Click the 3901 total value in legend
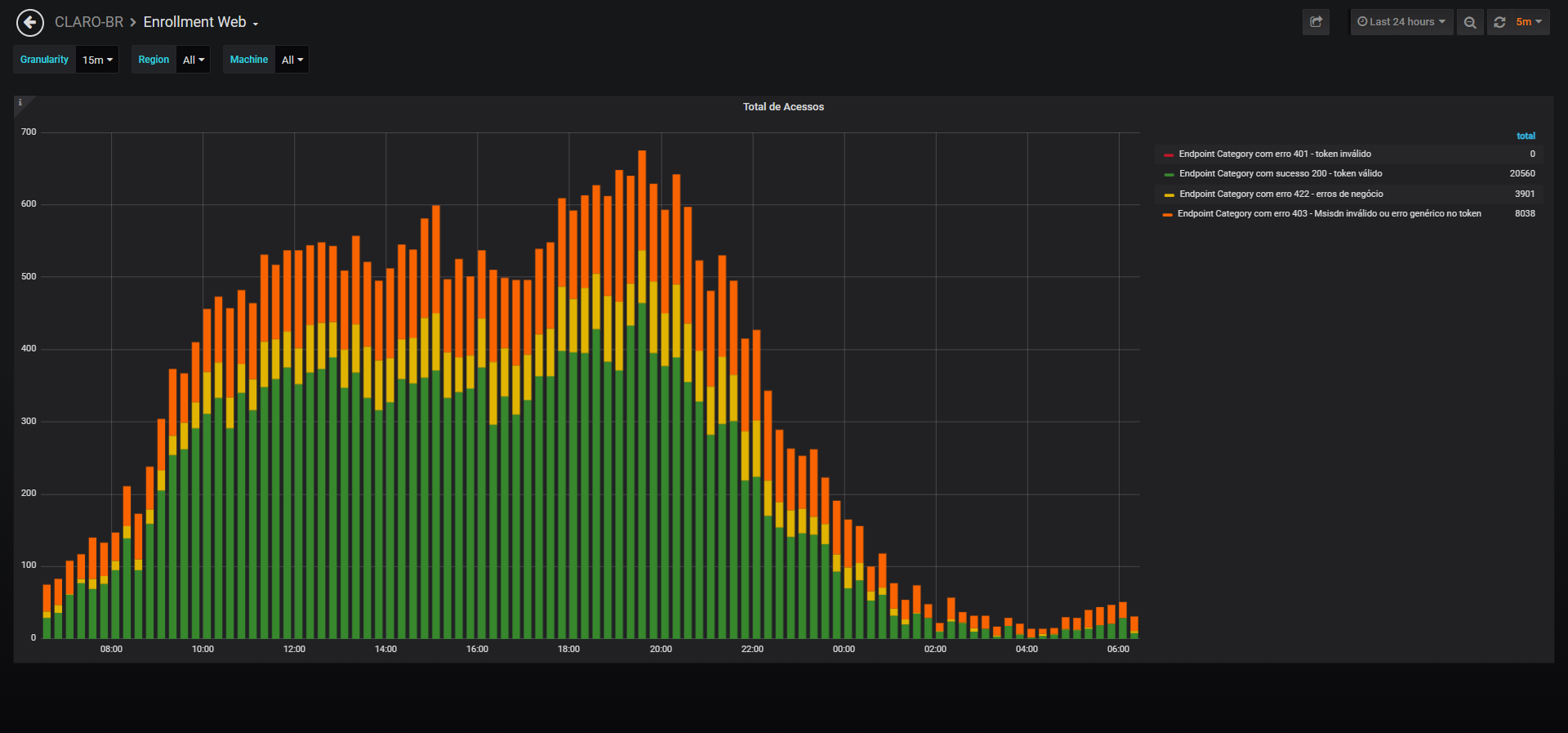Screen dimensions: 1568x733 [1525, 194]
